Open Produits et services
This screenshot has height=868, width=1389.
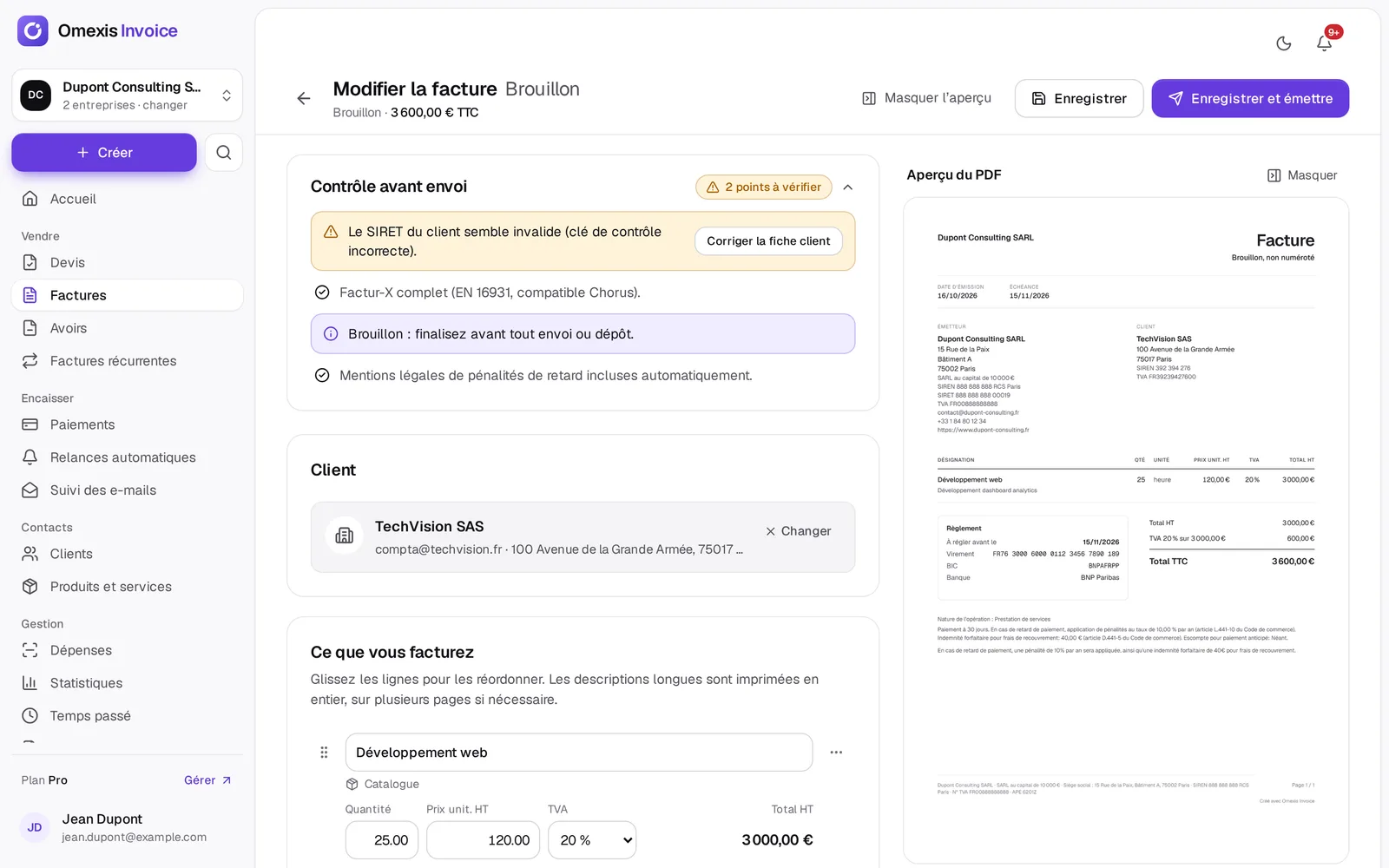pyautogui.click(x=127, y=587)
